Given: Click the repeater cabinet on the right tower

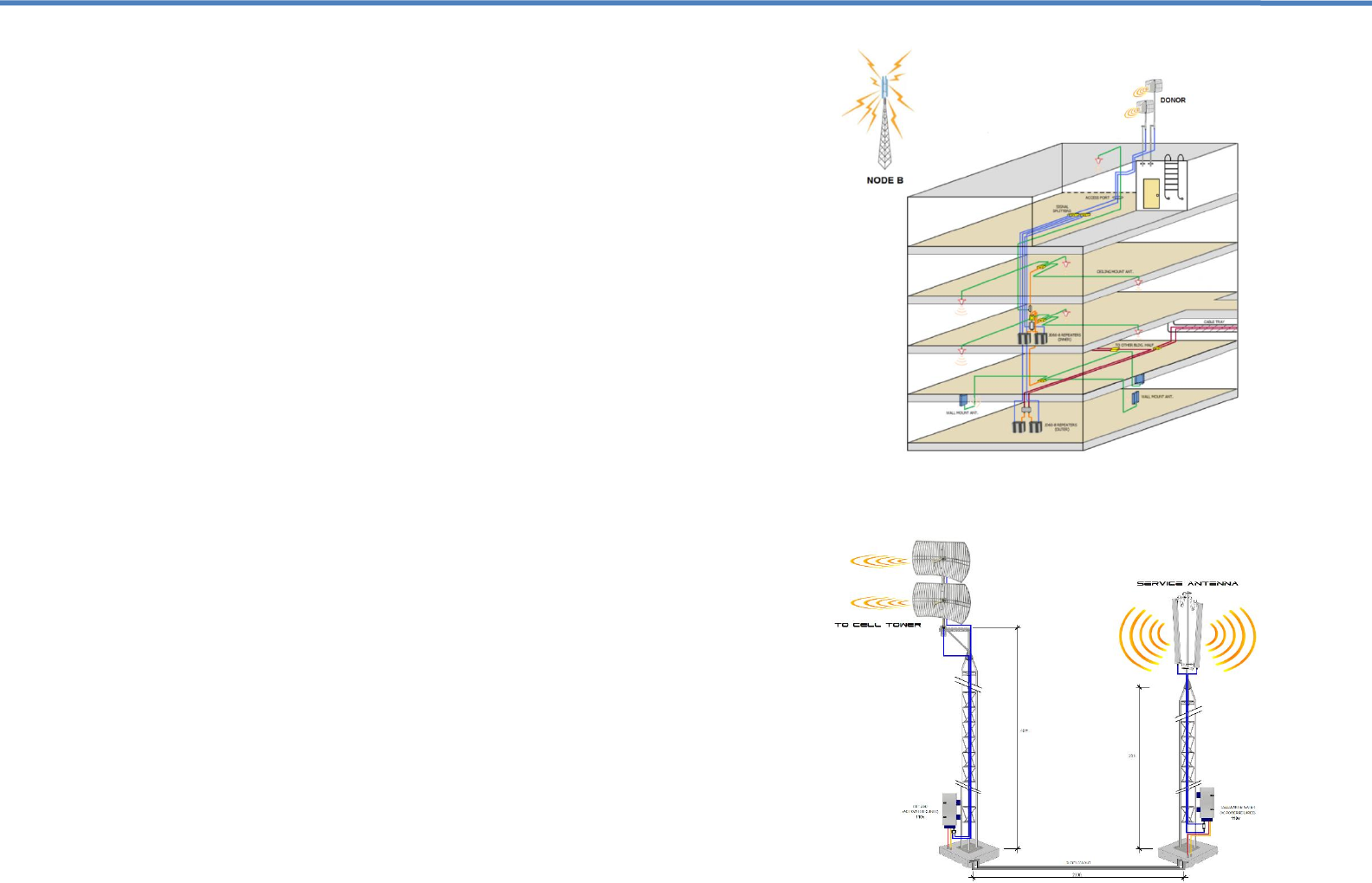Looking at the screenshot, I should coord(1206,804).
